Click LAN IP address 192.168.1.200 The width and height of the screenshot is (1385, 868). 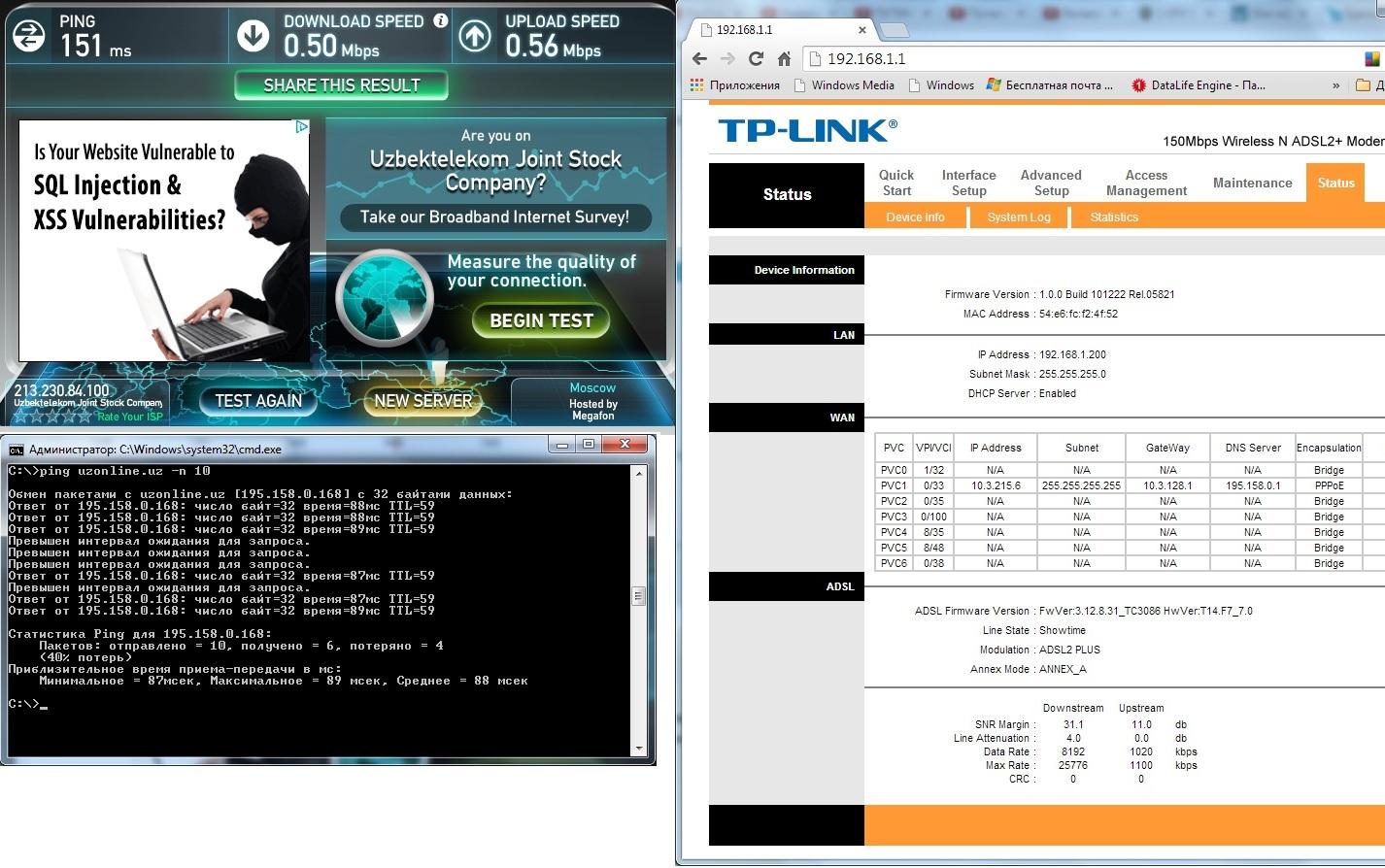1072,354
